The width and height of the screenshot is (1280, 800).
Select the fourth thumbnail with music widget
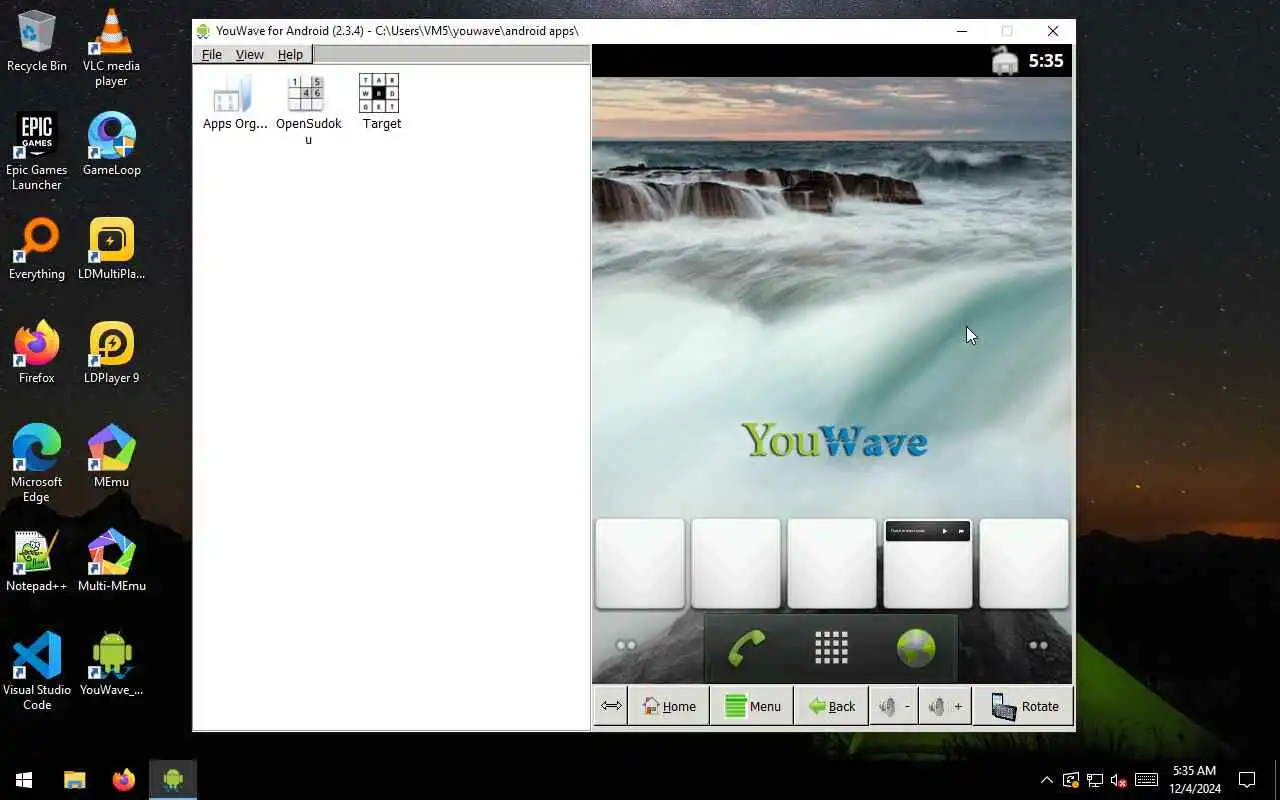point(928,563)
